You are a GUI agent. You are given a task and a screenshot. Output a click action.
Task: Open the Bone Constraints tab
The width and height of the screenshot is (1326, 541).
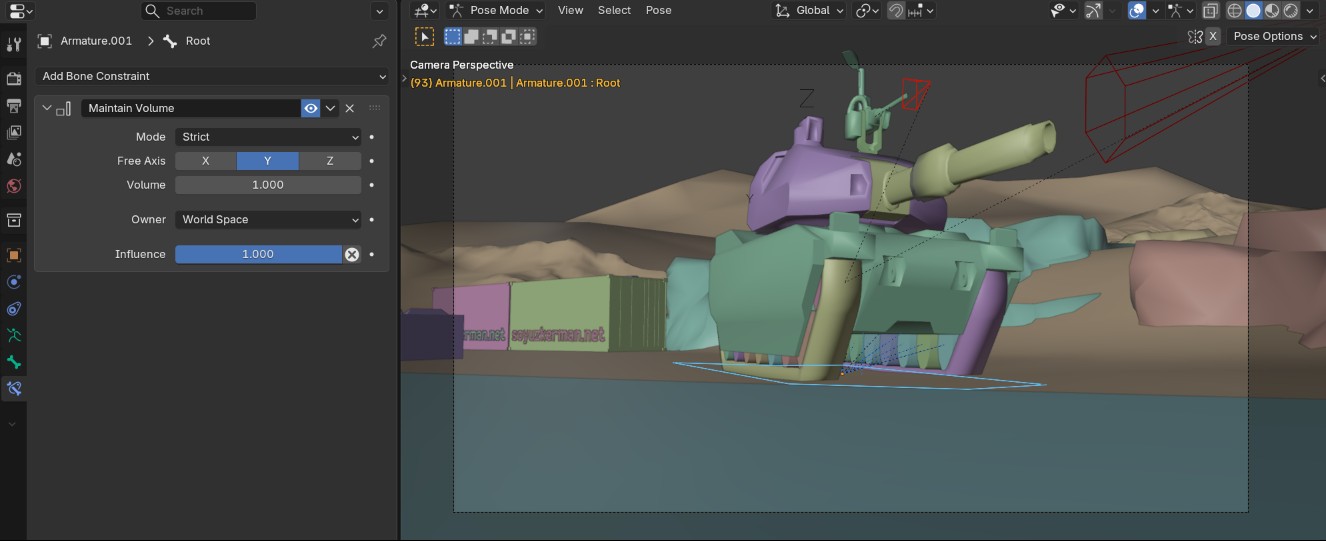click(x=14, y=388)
